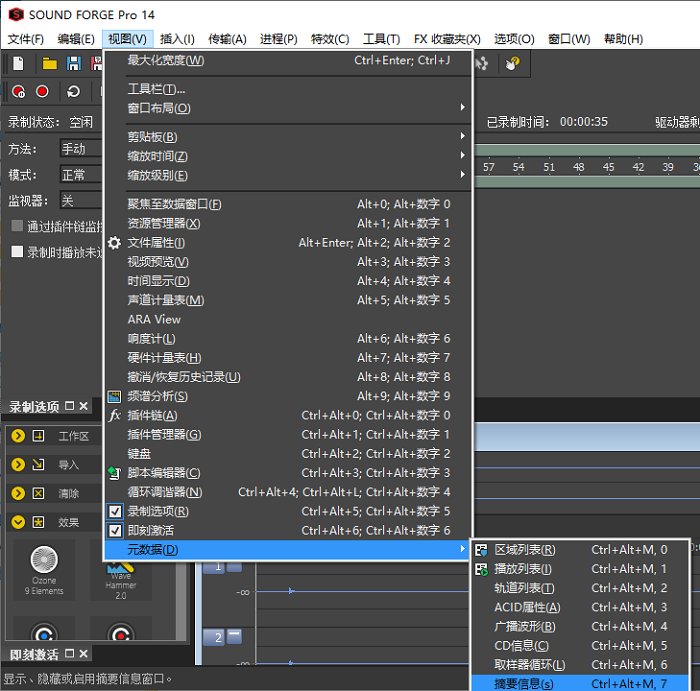Select the Ozone 9 Elements plugin
The image size is (700, 691).
pos(44,570)
